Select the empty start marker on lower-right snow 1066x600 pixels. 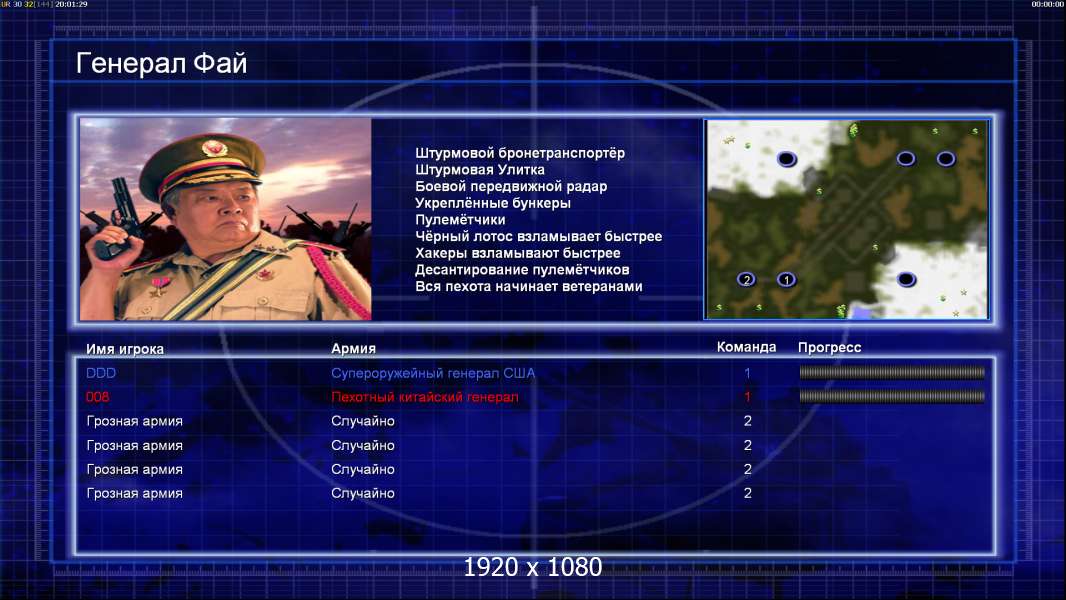click(x=906, y=279)
